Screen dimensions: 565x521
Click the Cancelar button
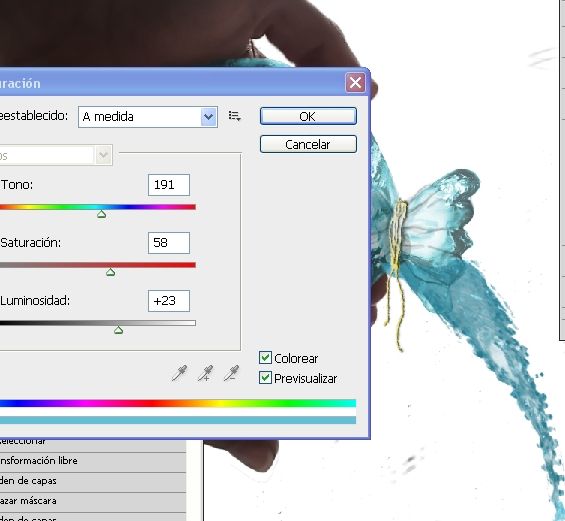click(308, 144)
